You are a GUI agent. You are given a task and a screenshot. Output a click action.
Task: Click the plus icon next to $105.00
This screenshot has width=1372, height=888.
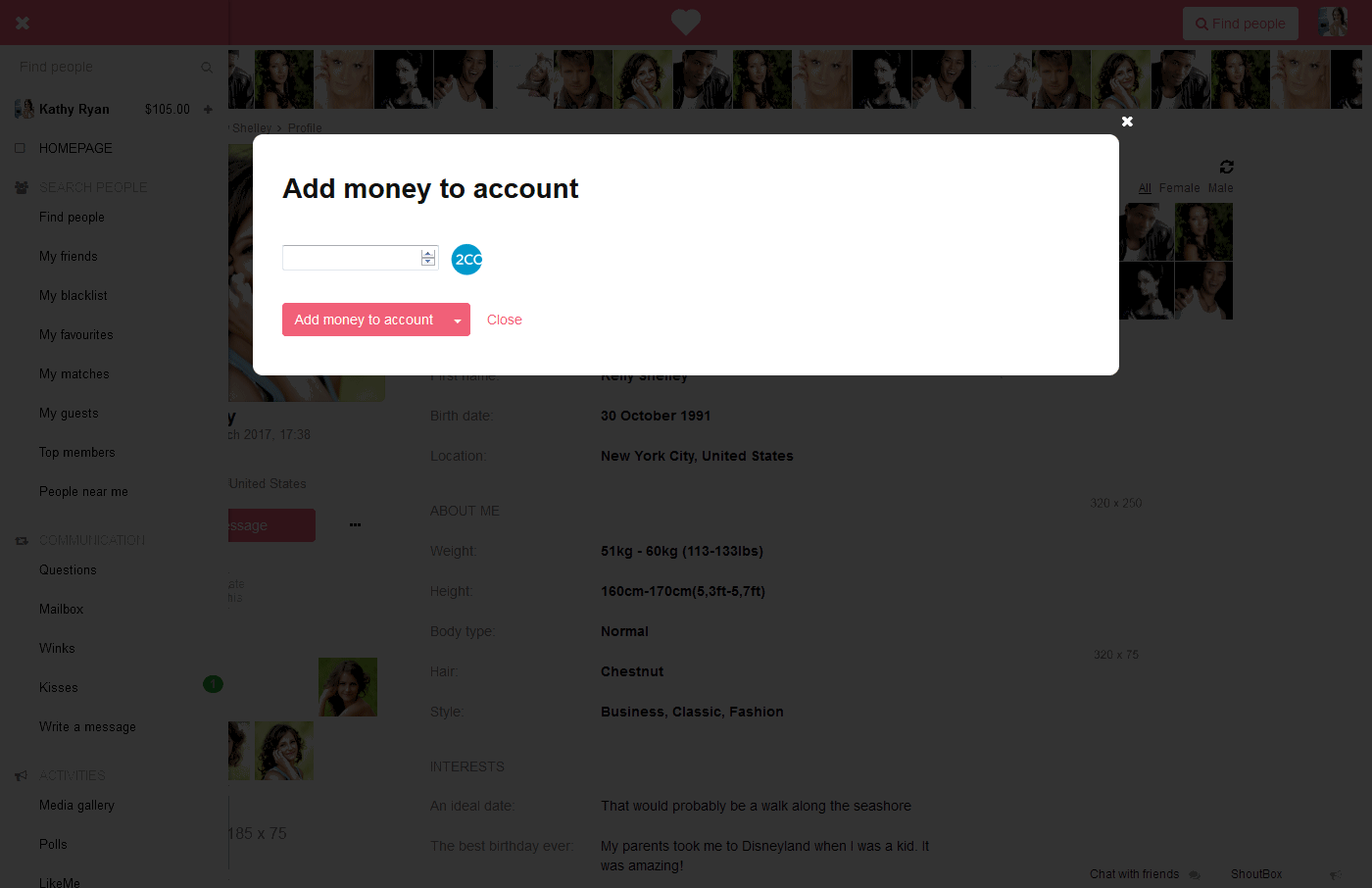pos(208,110)
